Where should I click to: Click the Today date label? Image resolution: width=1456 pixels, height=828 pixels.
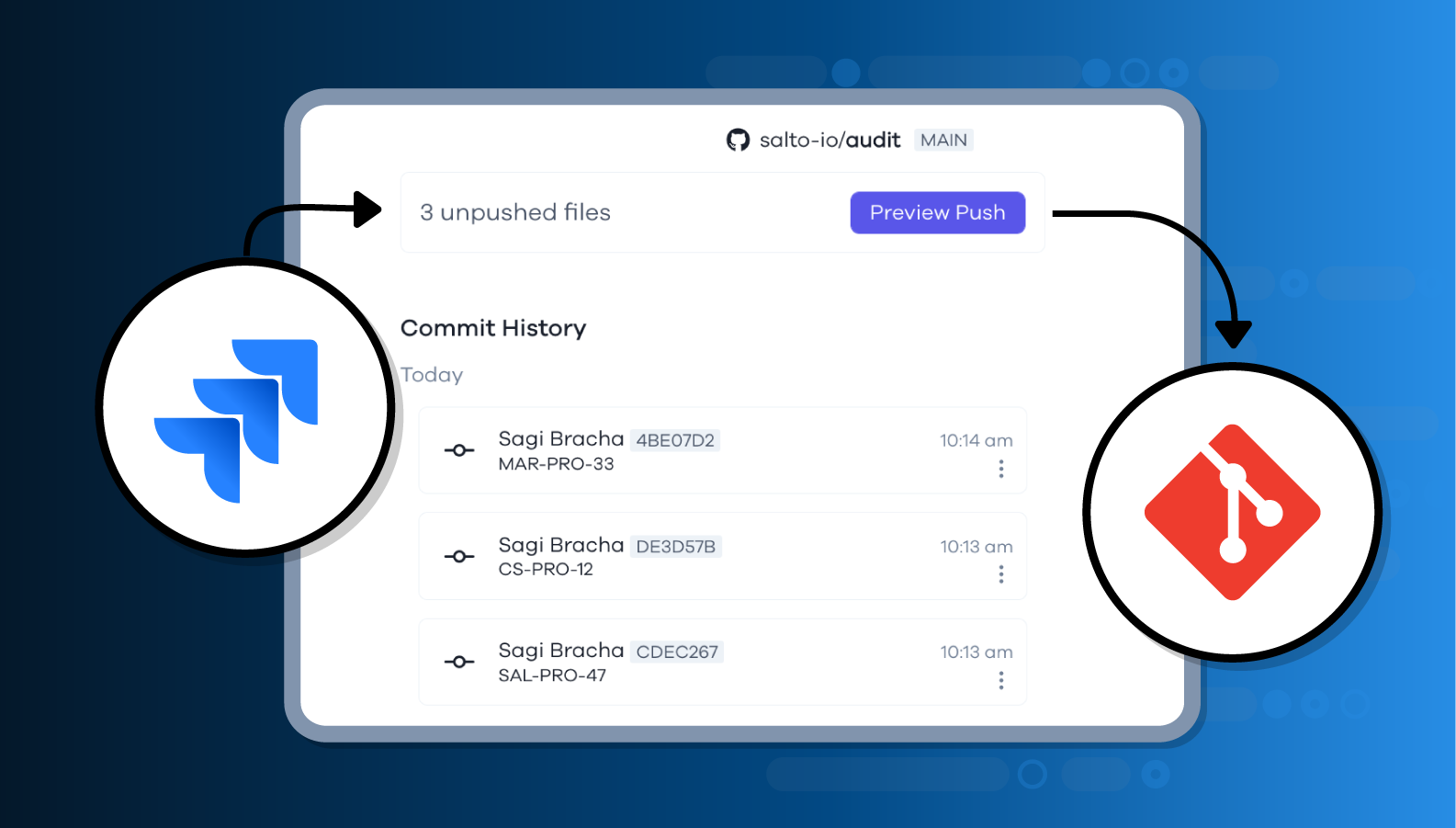pos(432,375)
